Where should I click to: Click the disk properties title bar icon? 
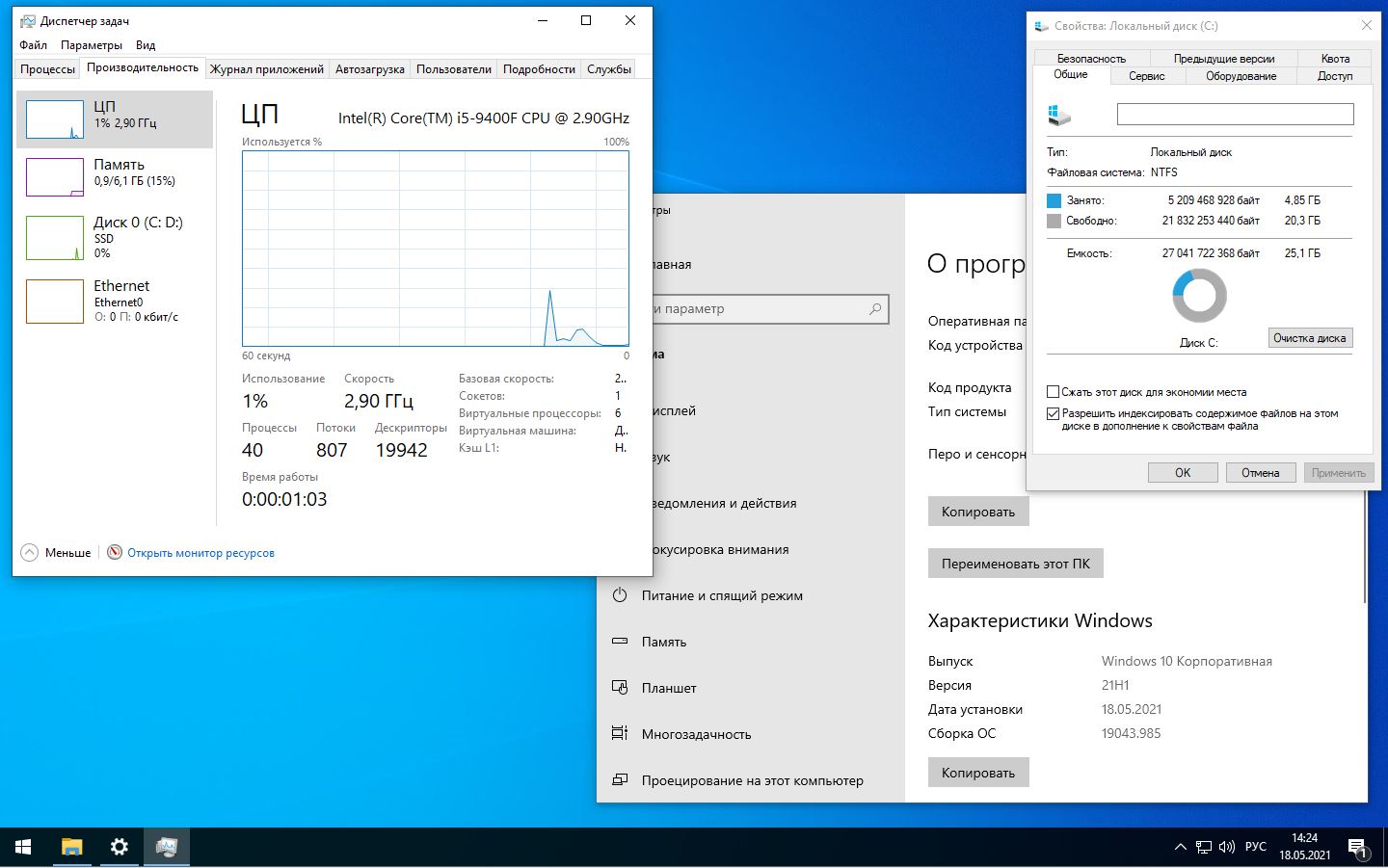tap(1042, 26)
